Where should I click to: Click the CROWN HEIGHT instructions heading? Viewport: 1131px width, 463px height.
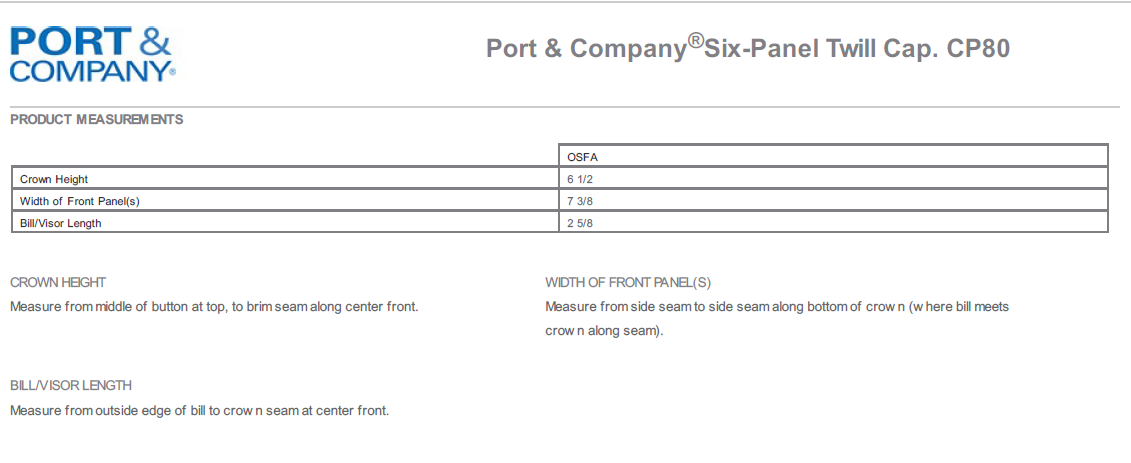pos(58,282)
